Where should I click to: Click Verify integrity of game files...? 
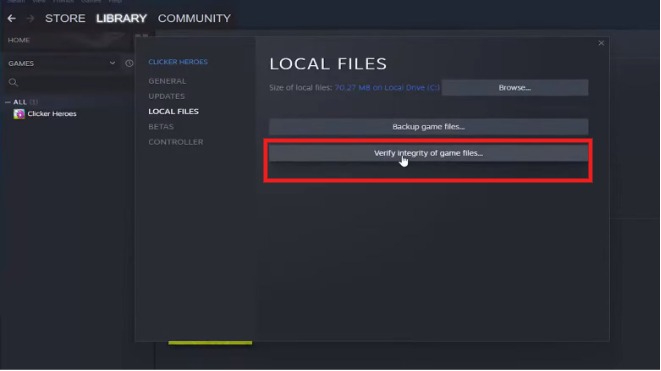click(428, 153)
